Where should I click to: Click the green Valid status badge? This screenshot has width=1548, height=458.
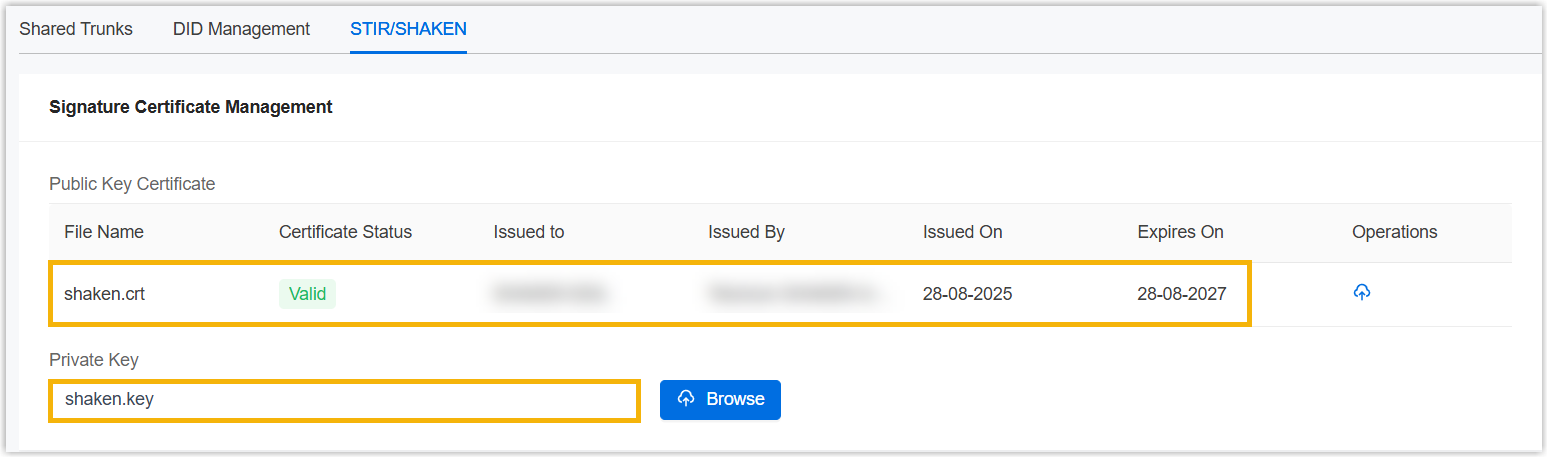pyautogui.click(x=307, y=294)
